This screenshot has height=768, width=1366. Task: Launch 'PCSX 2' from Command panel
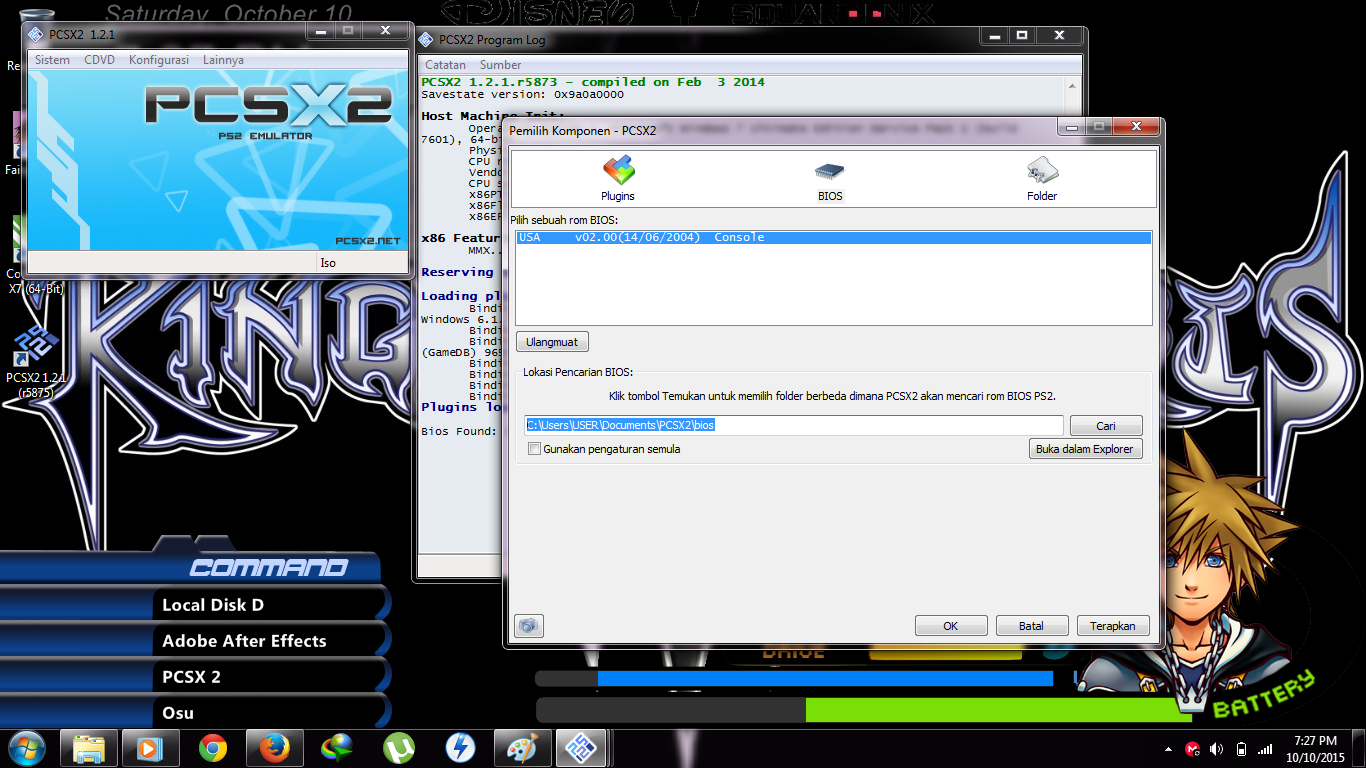pos(191,677)
